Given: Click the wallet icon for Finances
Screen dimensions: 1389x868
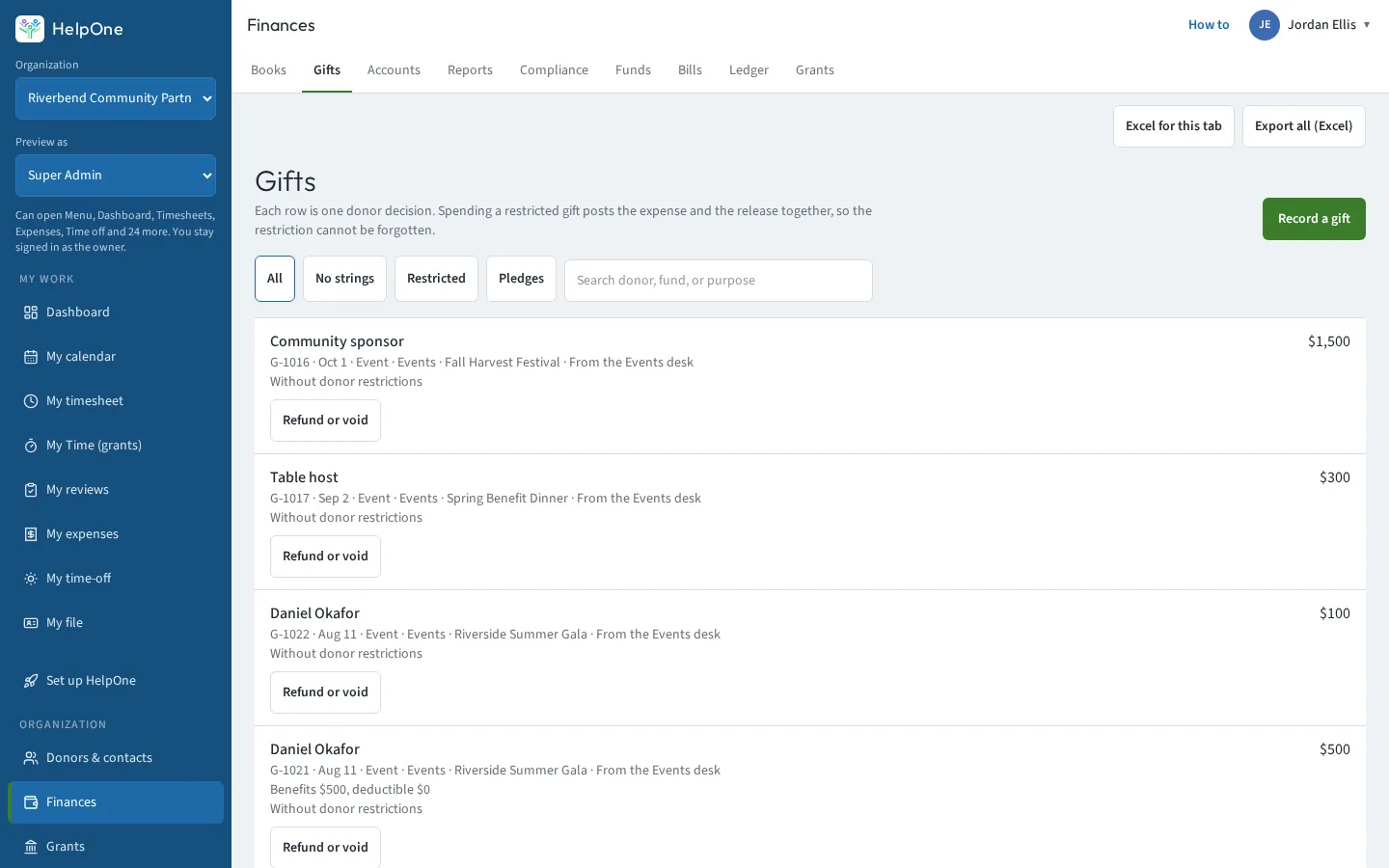Looking at the screenshot, I should [x=31, y=802].
